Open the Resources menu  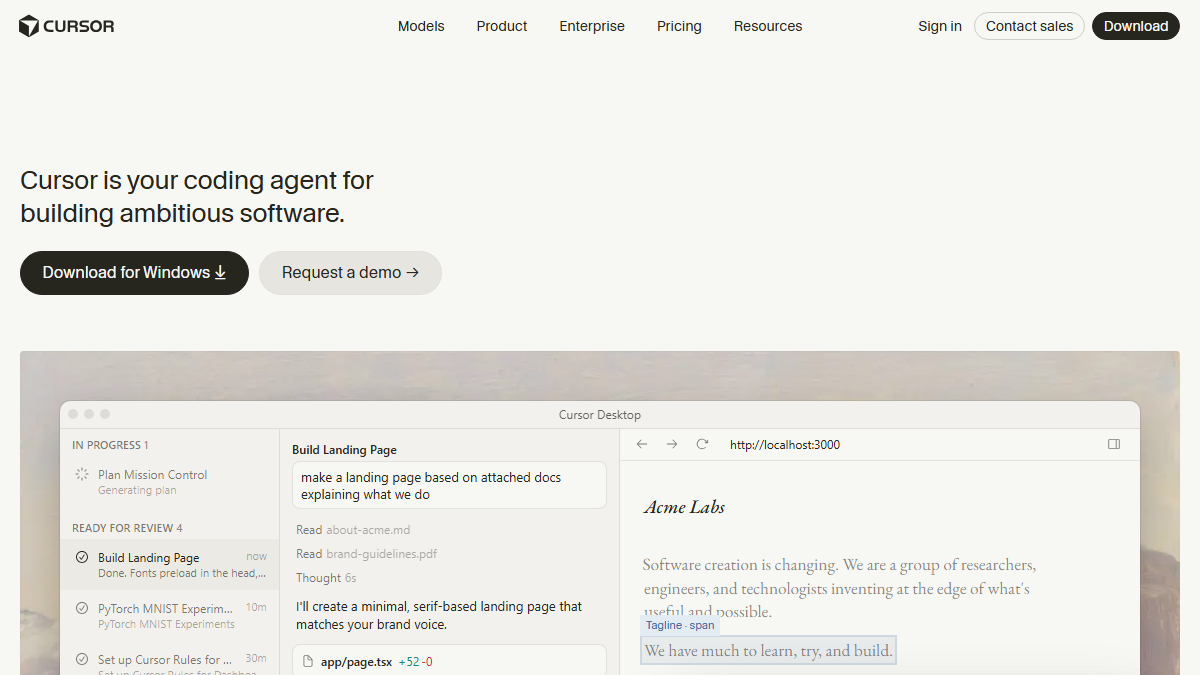pos(768,26)
